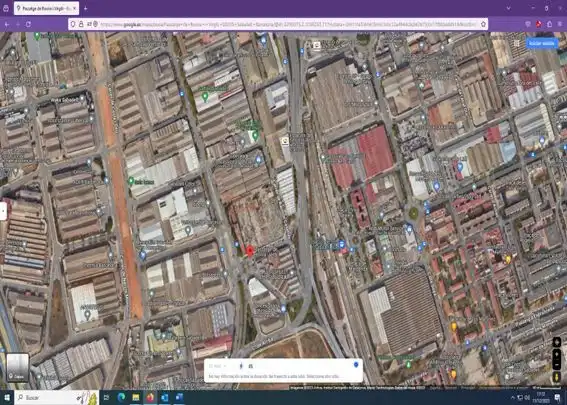Expand the collapsed side panel handle on the left edge

pos(3,211)
